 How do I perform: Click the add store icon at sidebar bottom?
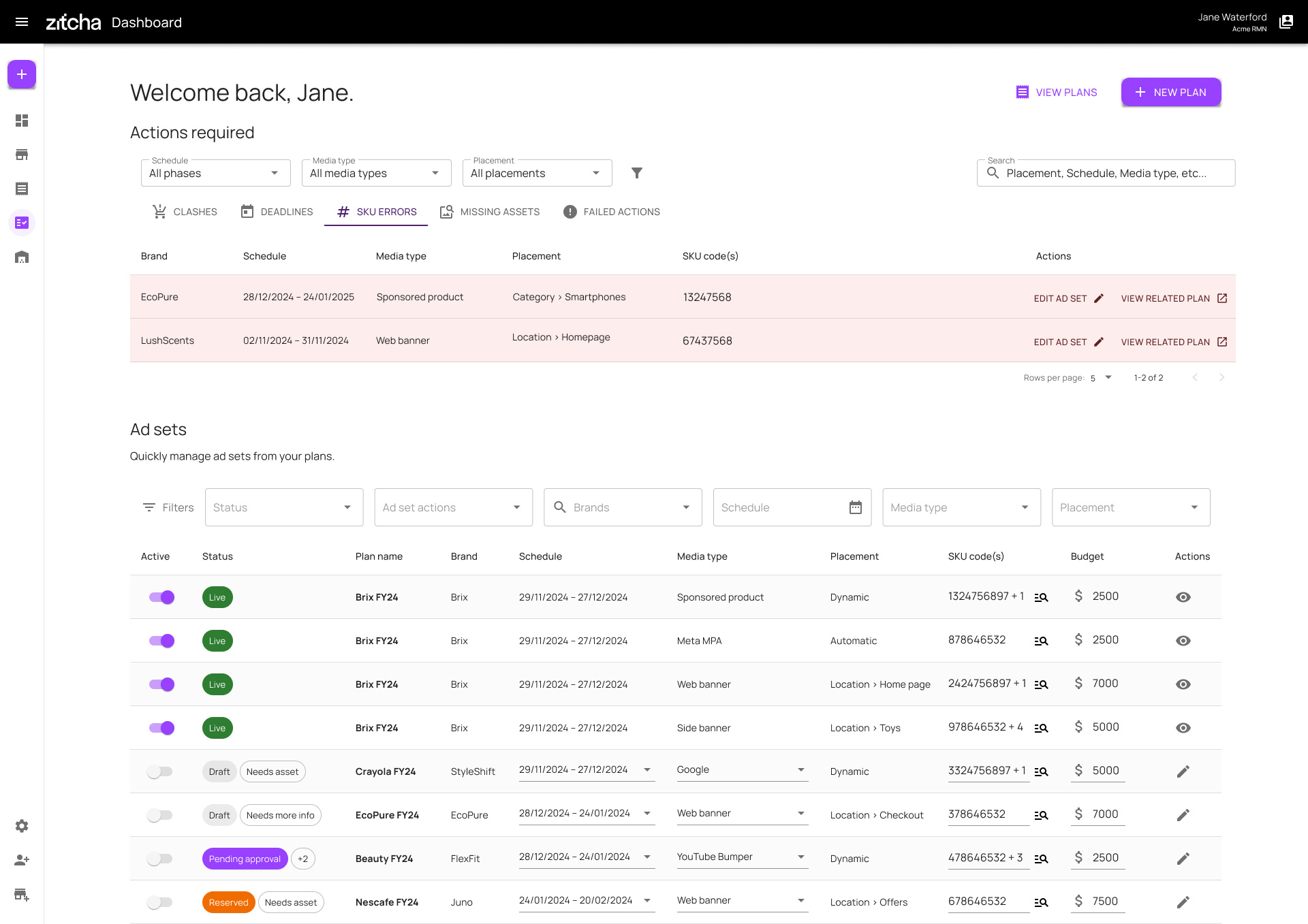pyautogui.click(x=22, y=894)
